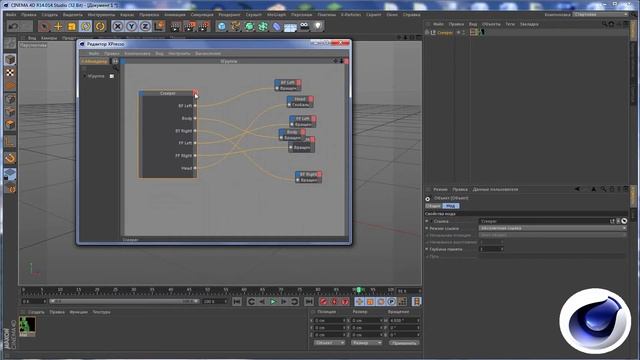Toggle the X axis lock
The width and height of the screenshot is (640, 360).
(x=118, y=27)
